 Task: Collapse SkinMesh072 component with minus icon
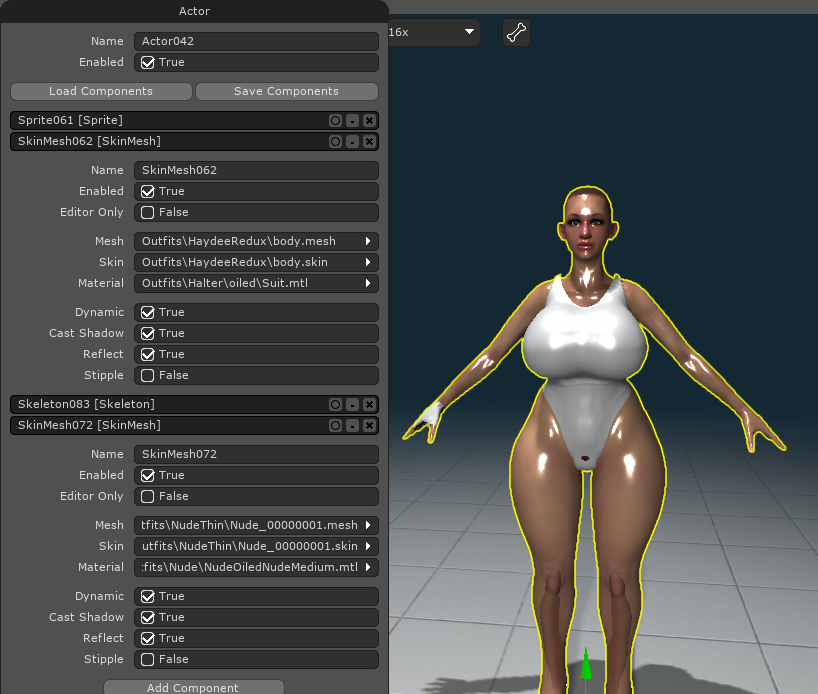tap(353, 425)
